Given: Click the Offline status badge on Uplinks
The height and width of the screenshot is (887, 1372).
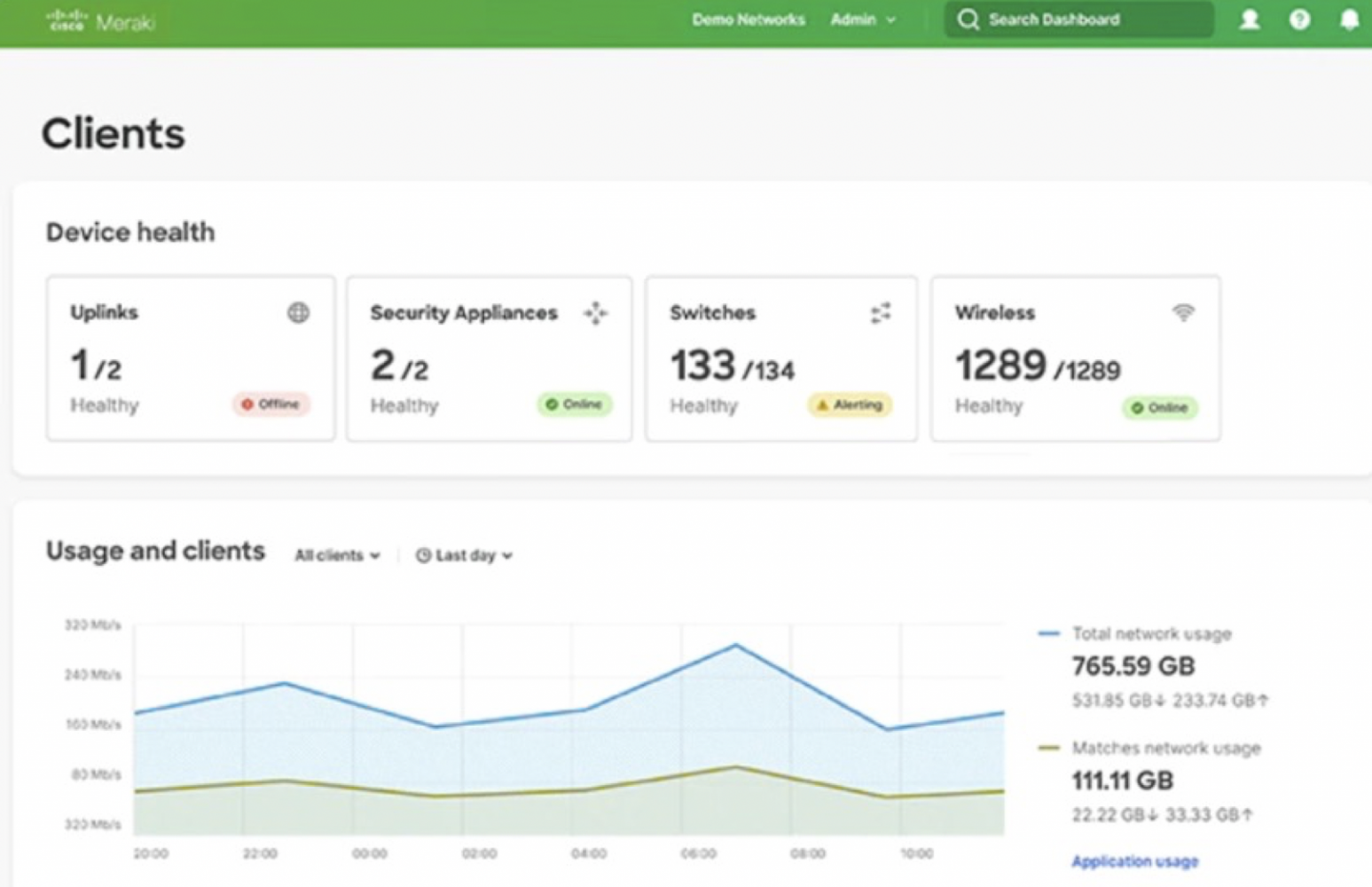Looking at the screenshot, I should (x=271, y=404).
